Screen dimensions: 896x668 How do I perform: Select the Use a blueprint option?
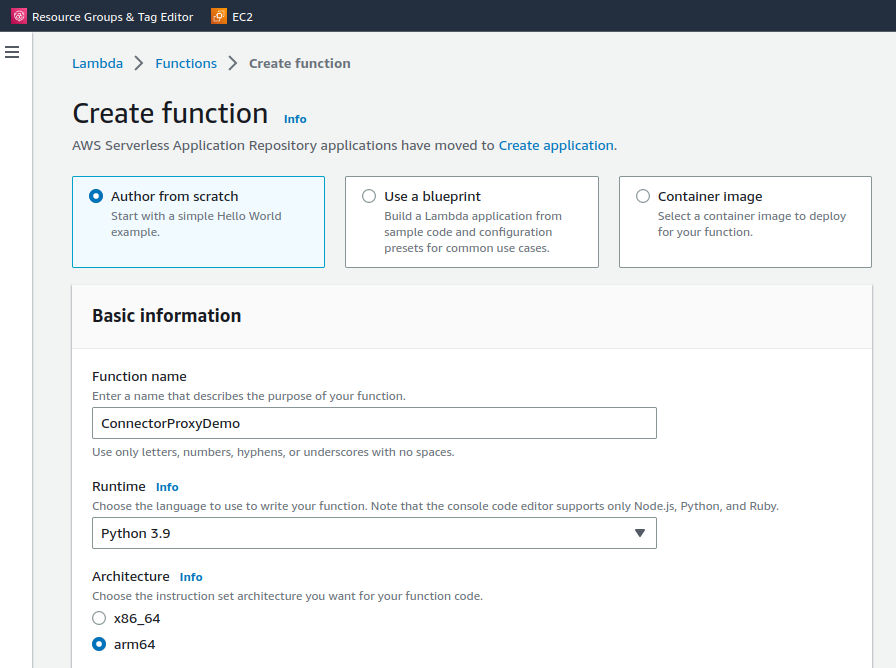pos(369,197)
